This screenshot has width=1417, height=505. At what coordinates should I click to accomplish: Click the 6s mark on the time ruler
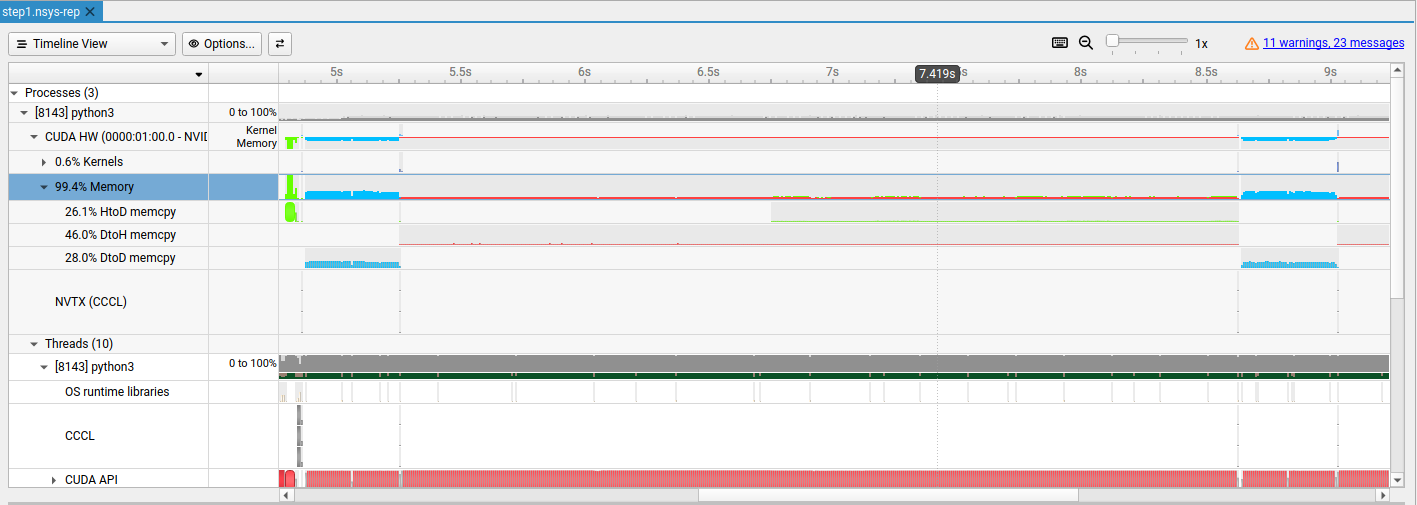tap(584, 72)
